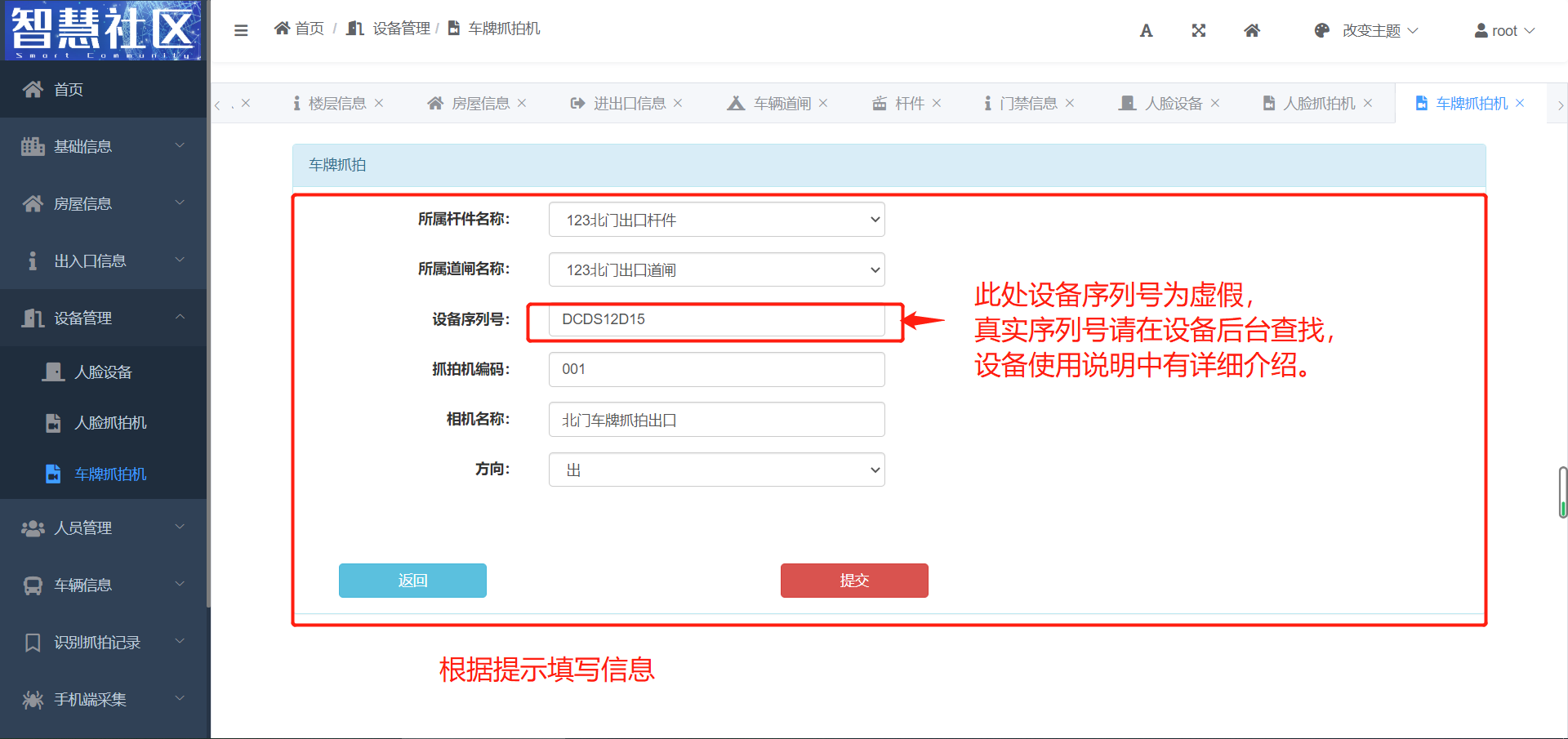Open the 方向 dropdown
1568x739 pixels.
[x=716, y=470]
